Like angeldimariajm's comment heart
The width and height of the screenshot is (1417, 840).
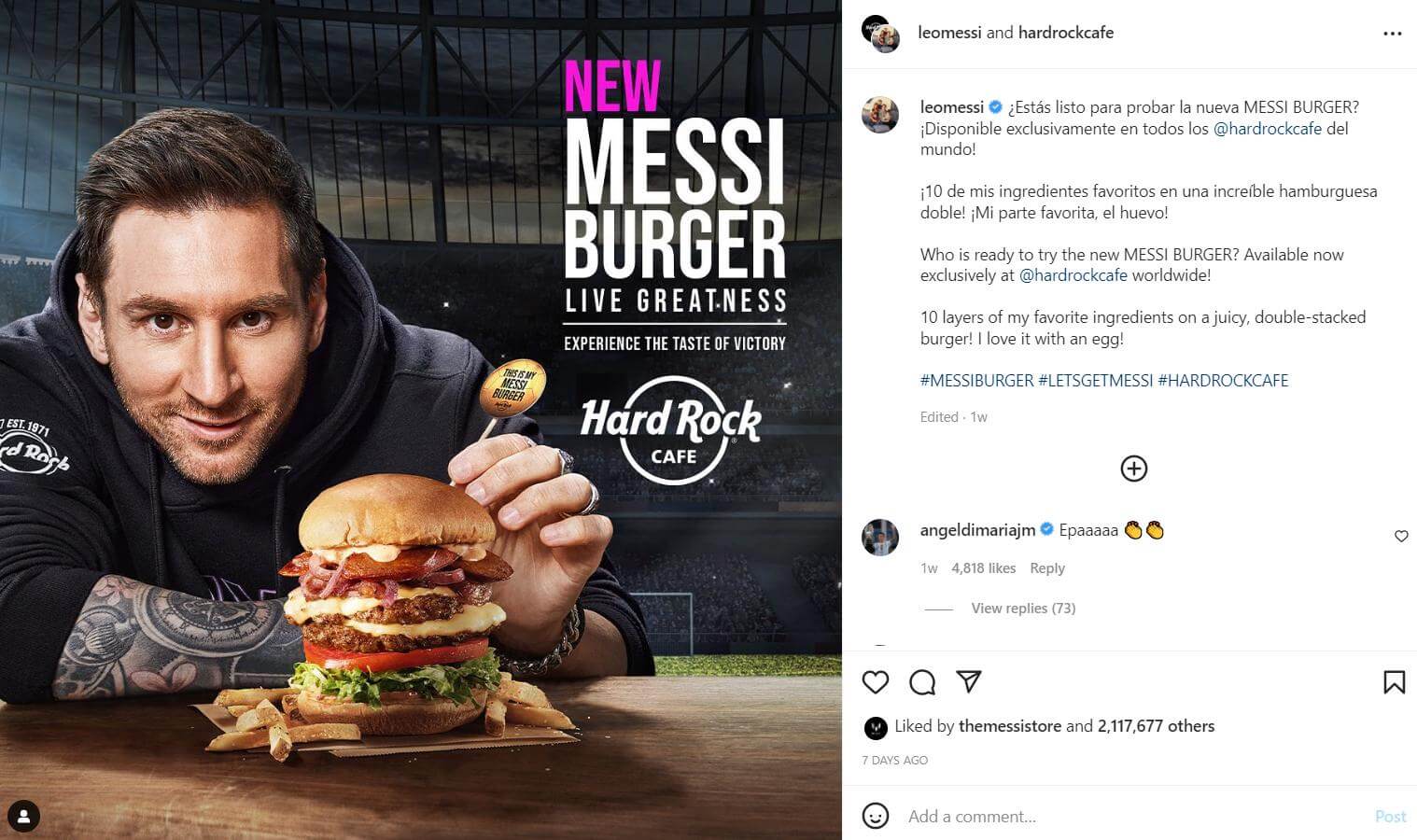pos(1401,536)
